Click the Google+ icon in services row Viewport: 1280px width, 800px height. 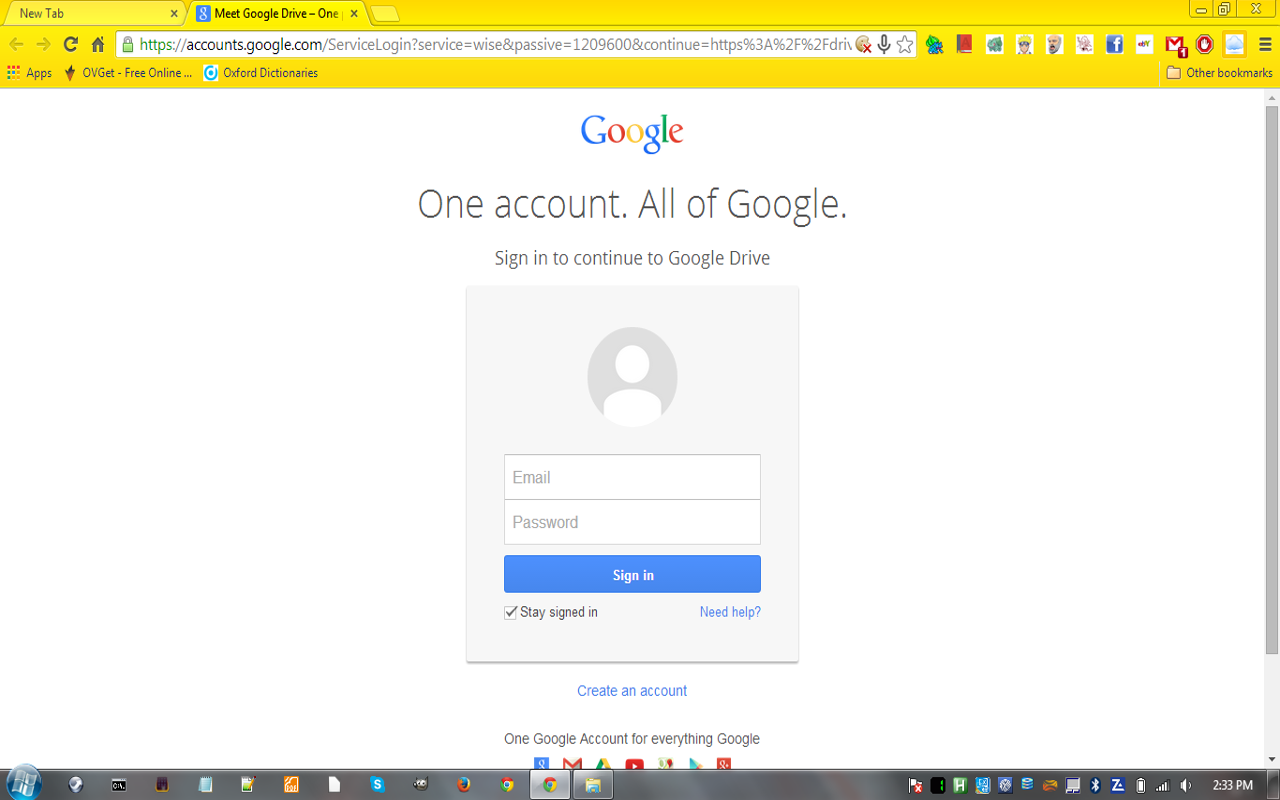tap(724, 765)
